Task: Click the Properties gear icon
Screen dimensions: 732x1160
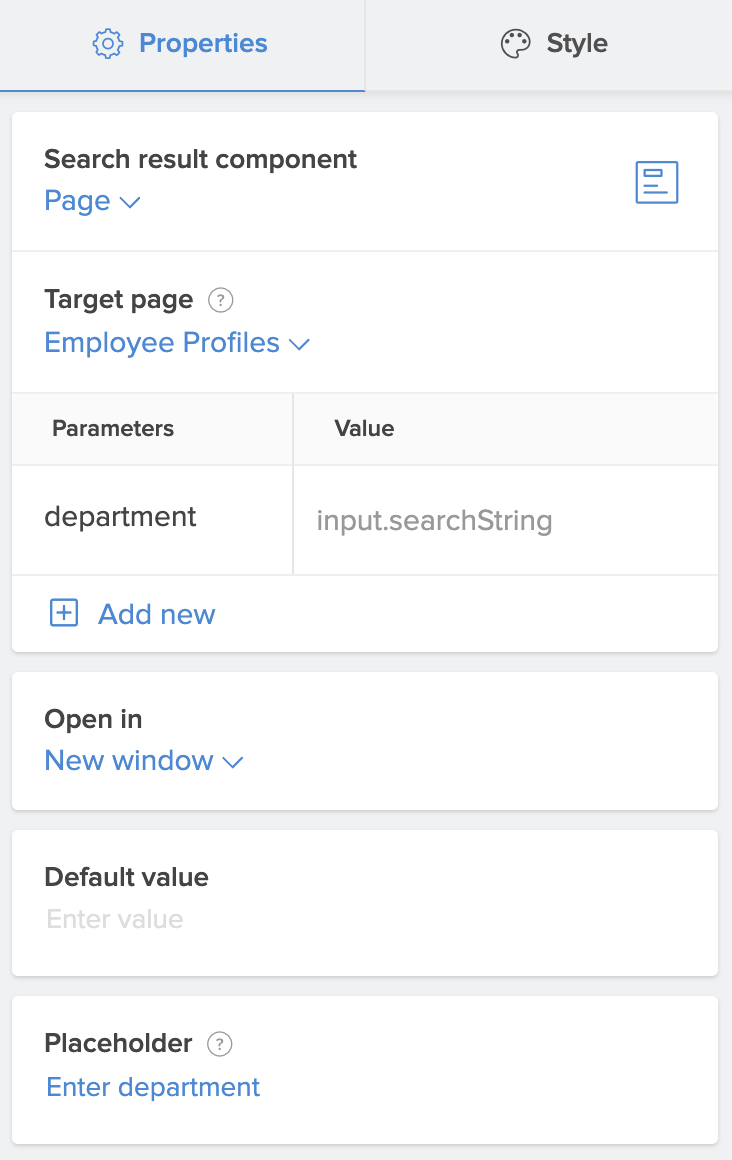Action: coord(107,44)
